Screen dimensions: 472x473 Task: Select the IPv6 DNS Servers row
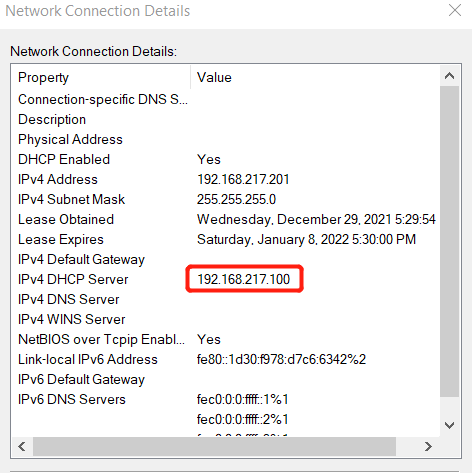[x=226, y=399]
